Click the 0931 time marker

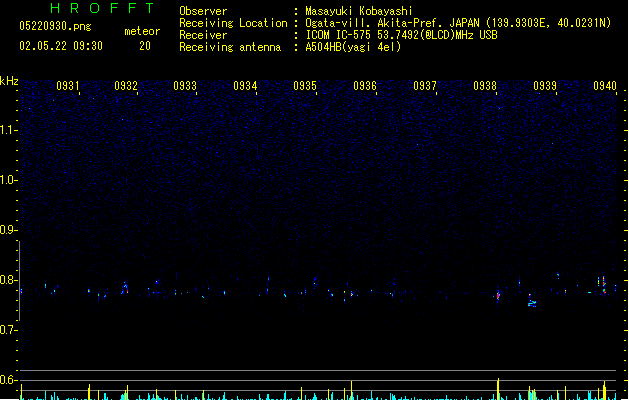click(68, 86)
